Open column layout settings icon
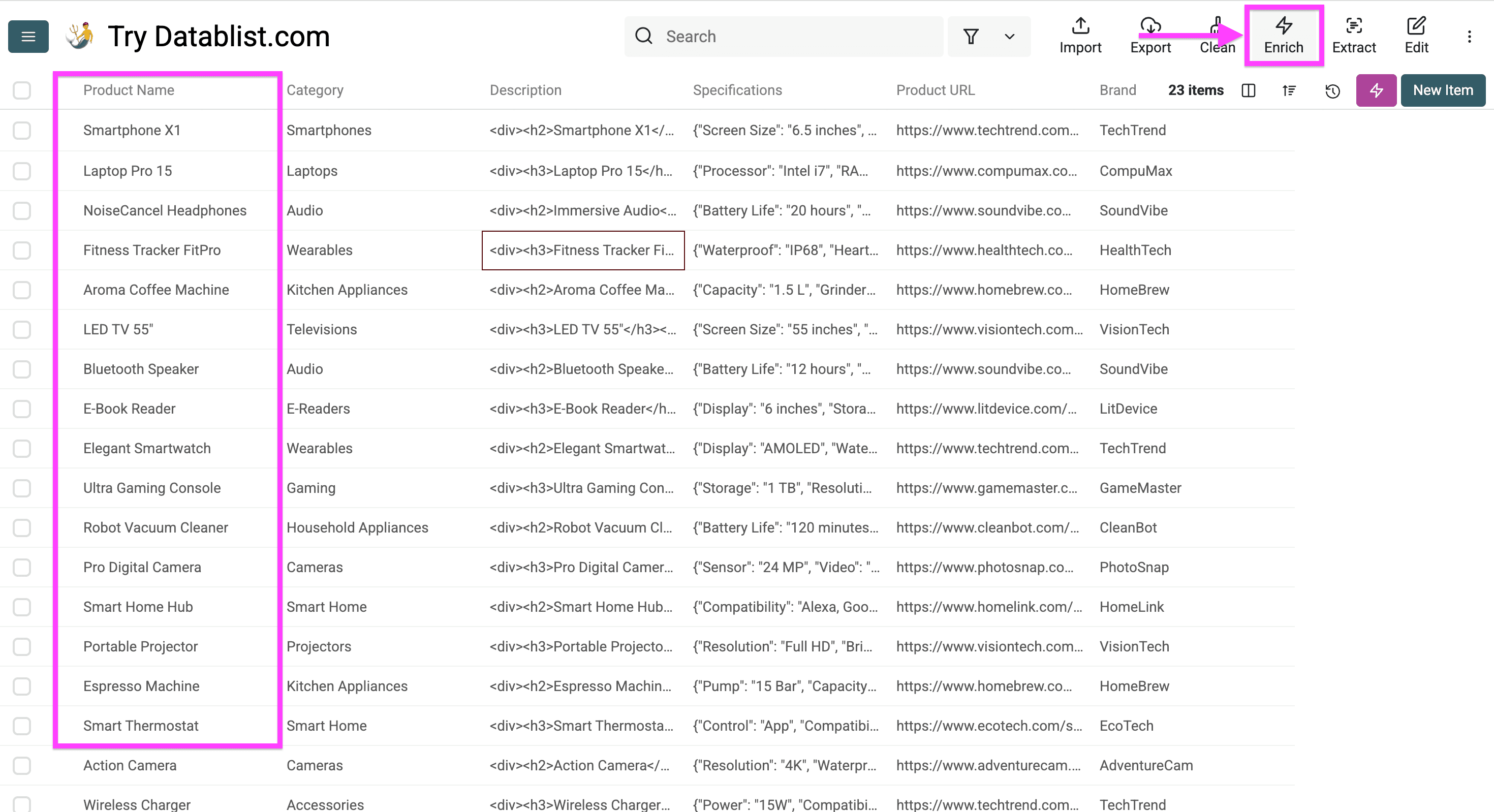Viewport: 1494px width, 812px height. point(1249,90)
